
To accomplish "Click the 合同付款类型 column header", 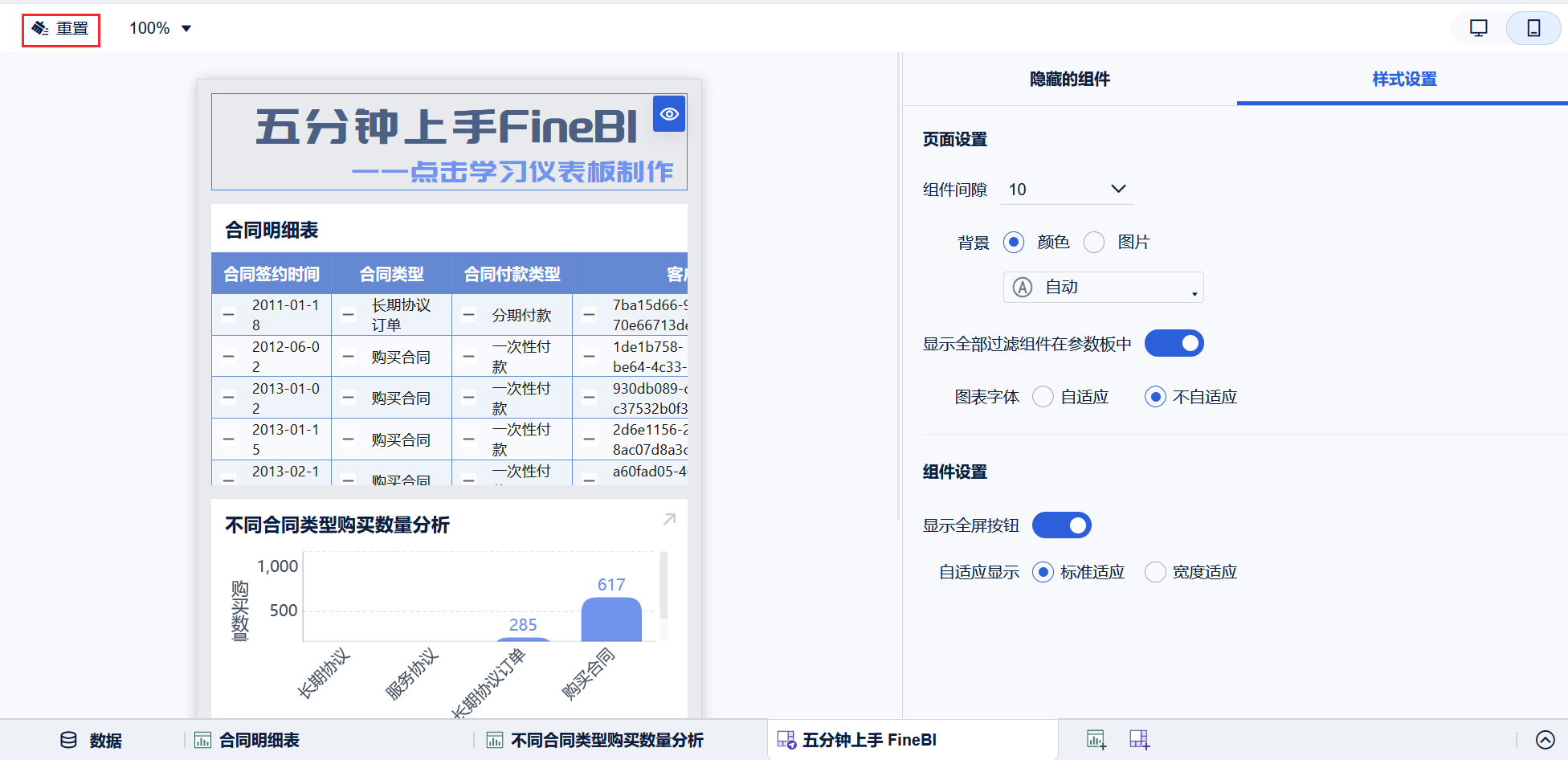I will 512,274.
